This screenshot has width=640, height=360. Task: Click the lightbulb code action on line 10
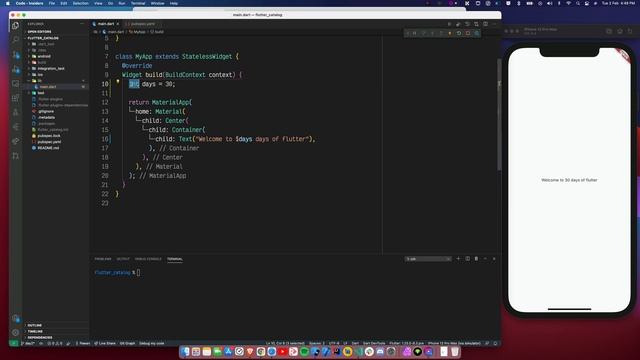pos(118,81)
